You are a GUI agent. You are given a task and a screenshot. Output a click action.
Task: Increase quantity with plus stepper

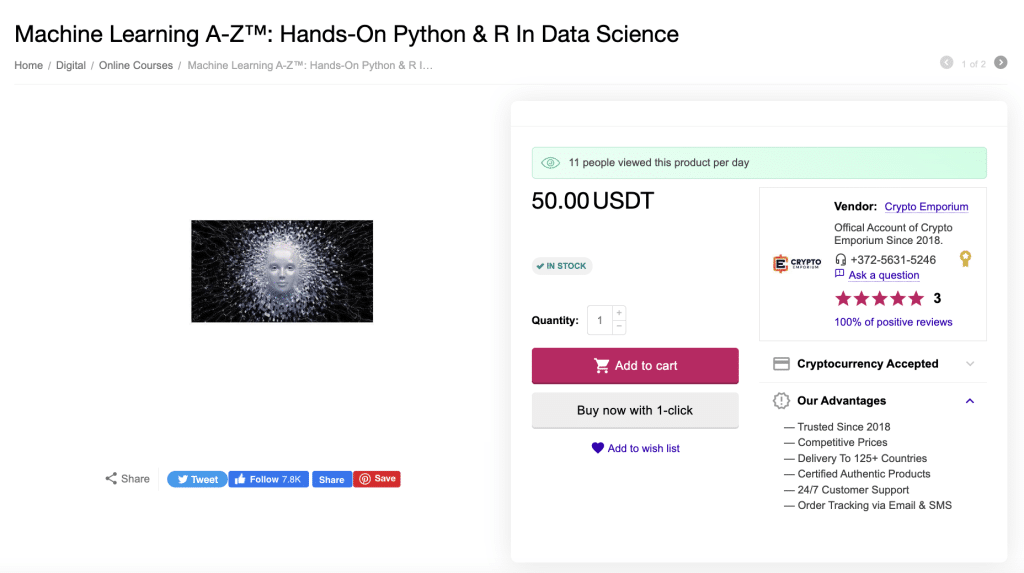tap(619, 313)
